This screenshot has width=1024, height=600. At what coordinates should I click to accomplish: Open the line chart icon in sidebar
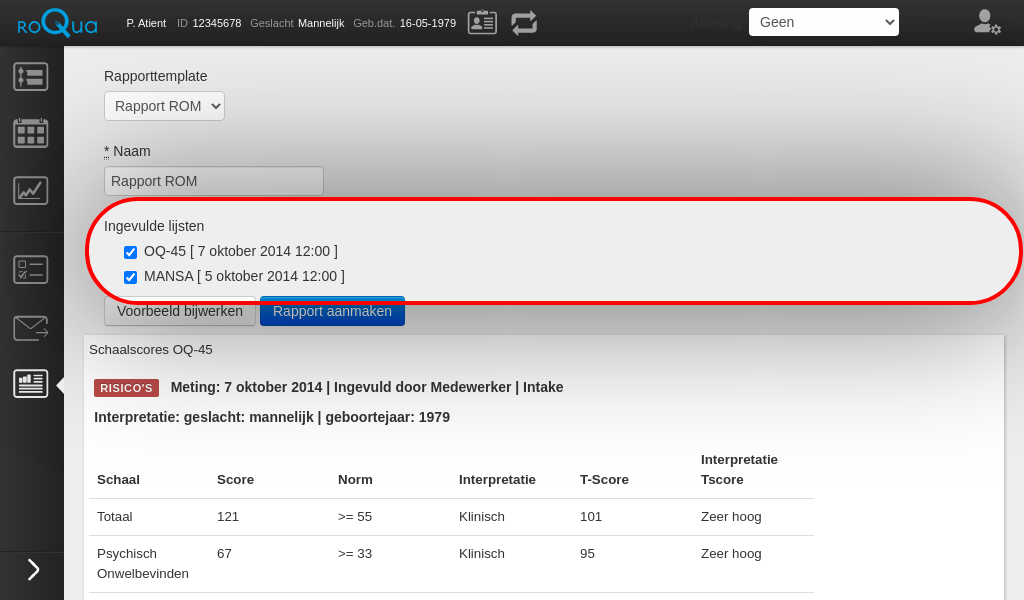click(x=30, y=190)
